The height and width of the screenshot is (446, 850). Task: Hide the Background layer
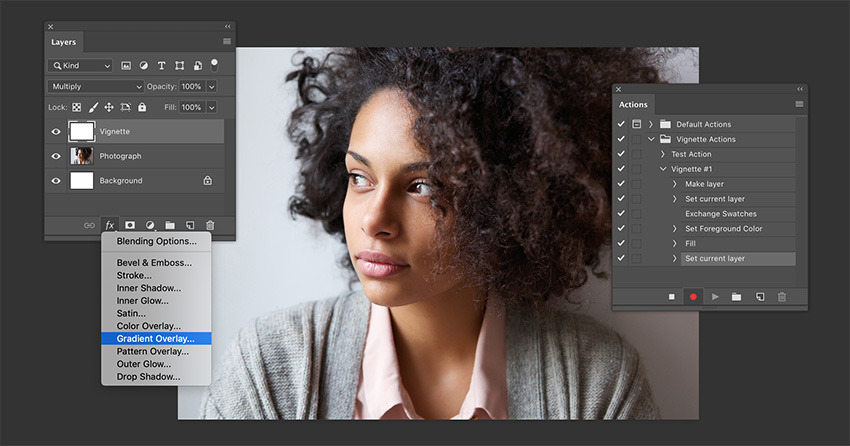click(x=56, y=181)
